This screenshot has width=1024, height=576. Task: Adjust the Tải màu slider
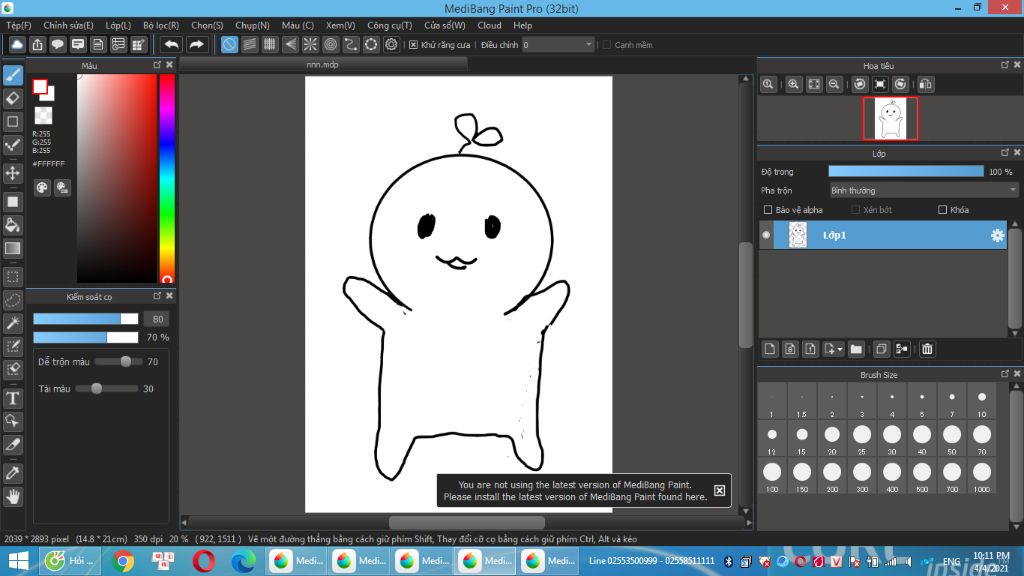click(x=107, y=389)
